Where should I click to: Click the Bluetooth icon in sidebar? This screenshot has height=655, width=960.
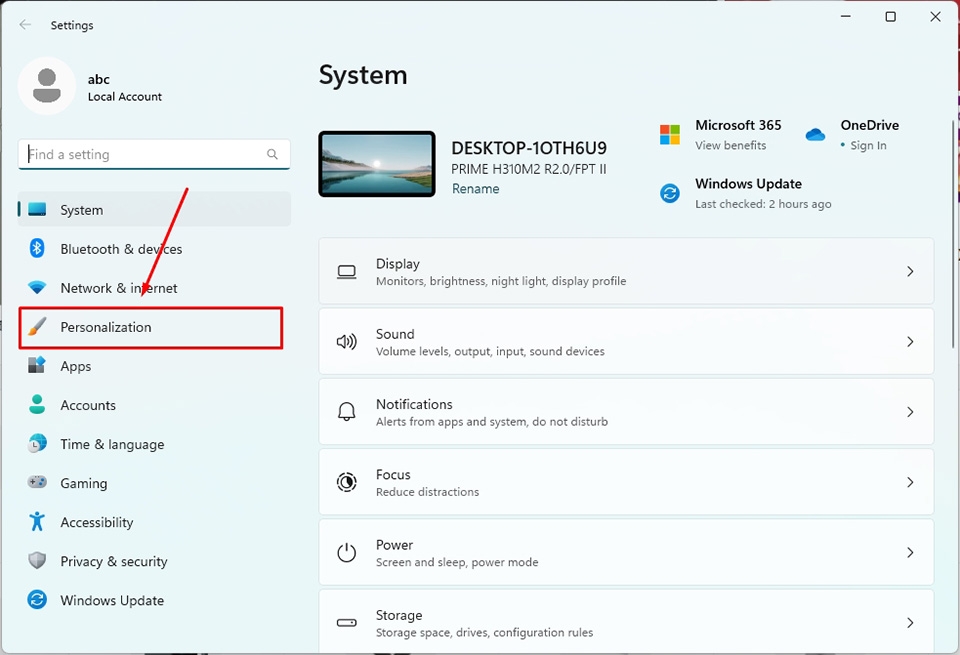pos(37,249)
